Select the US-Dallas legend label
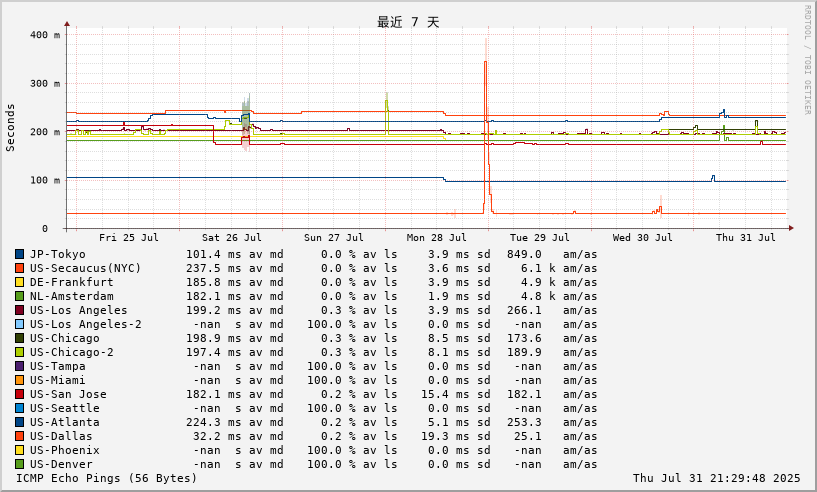The height and width of the screenshot is (492, 817). click(61, 436)
